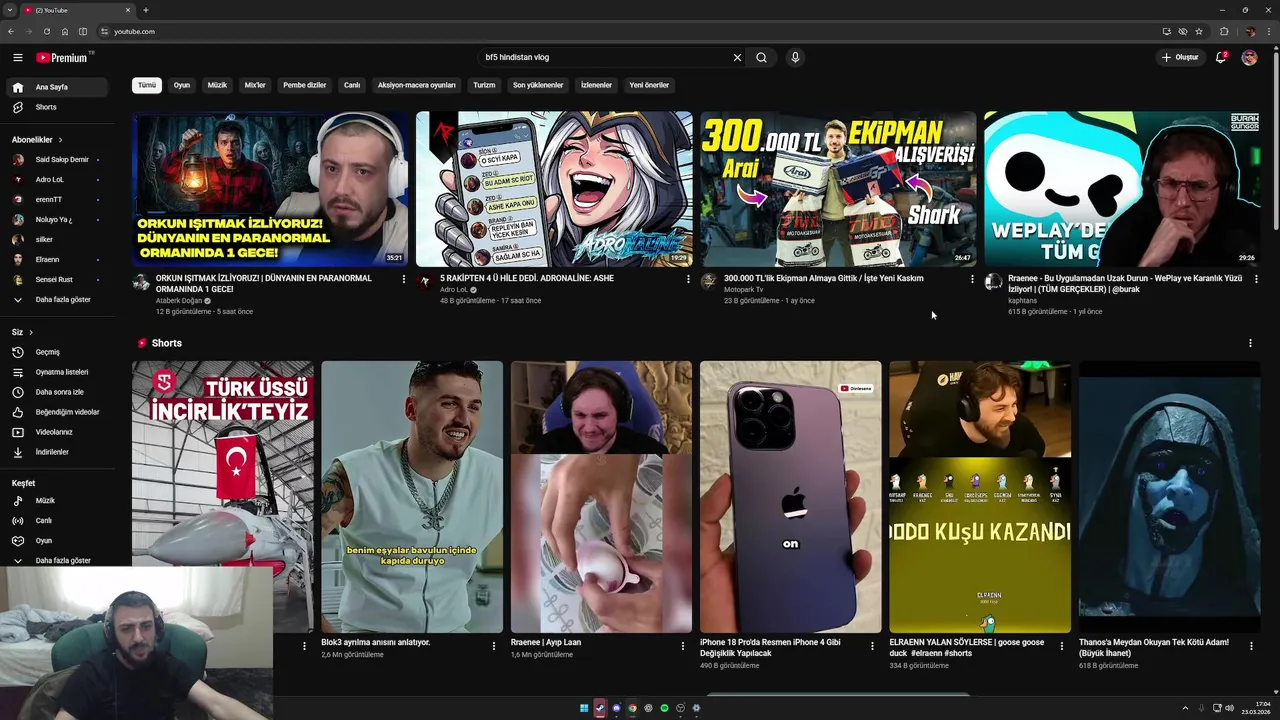Open Geçmiş history in sidebar
1280x720 pixels.
pos(58,352)
